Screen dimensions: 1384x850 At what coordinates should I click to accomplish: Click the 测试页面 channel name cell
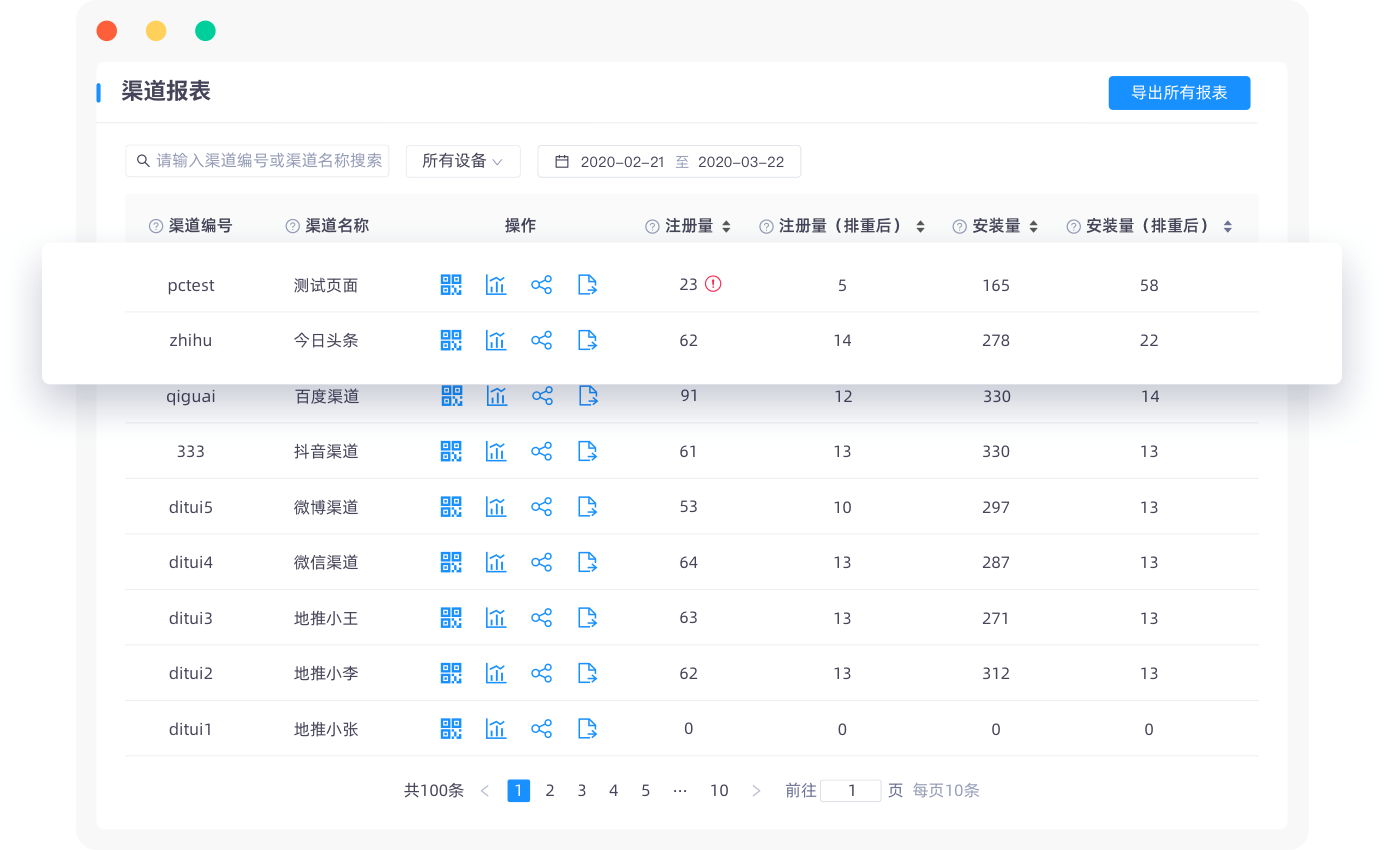tap(326, 285)
